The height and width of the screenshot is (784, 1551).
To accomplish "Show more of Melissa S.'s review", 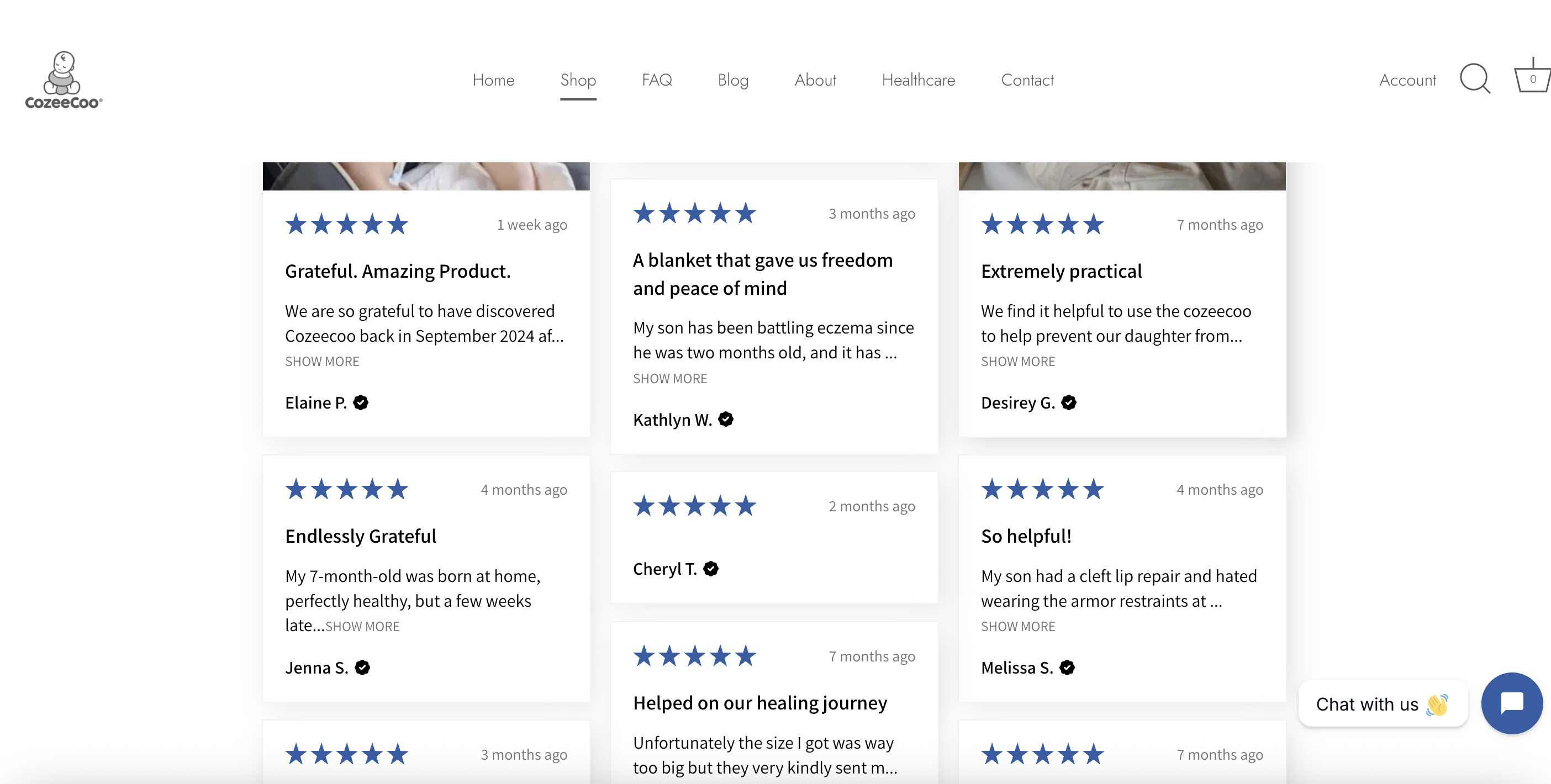I will 1017,626.
